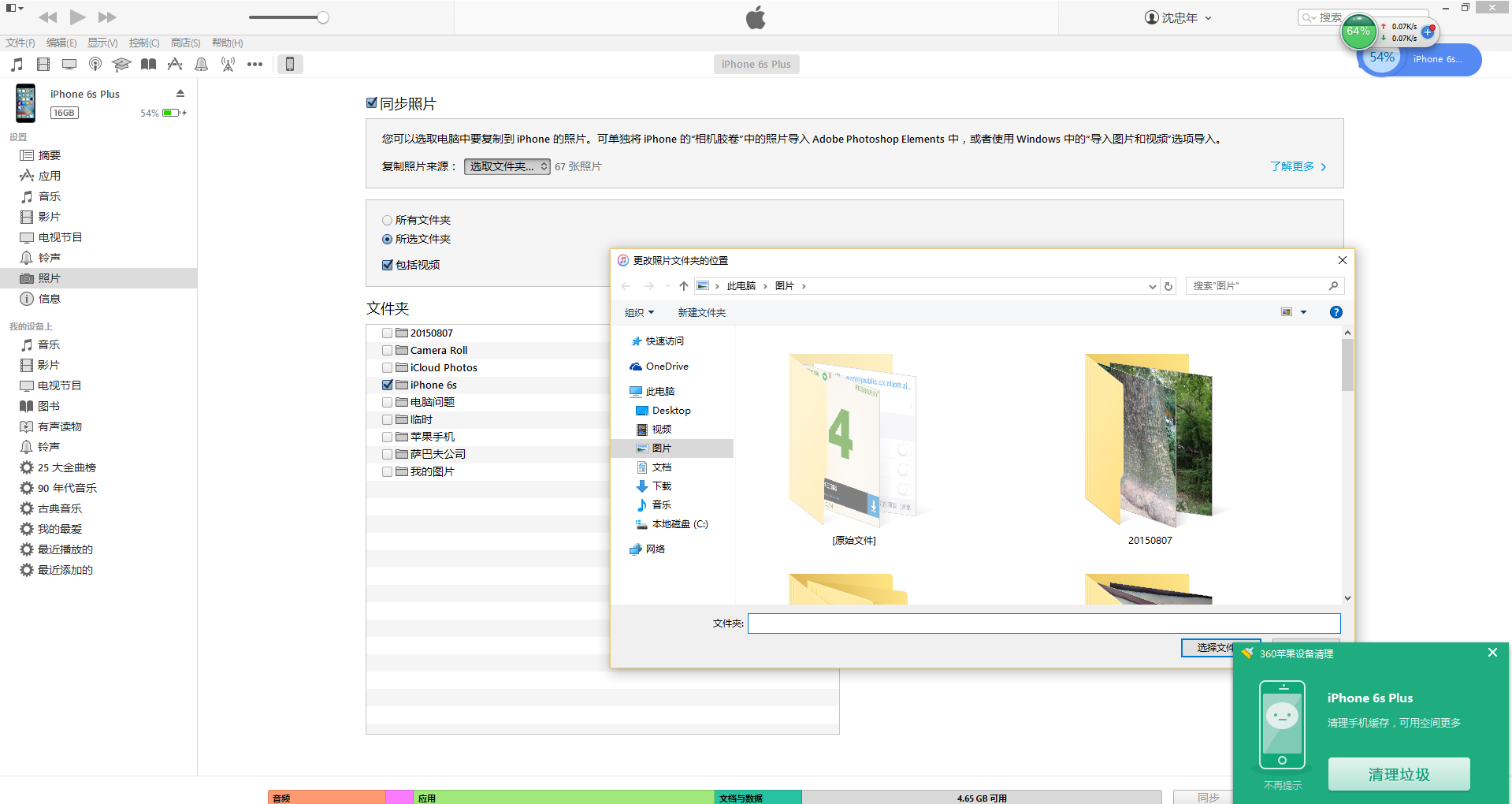Open the 商店(S) menu

point(186,43)
